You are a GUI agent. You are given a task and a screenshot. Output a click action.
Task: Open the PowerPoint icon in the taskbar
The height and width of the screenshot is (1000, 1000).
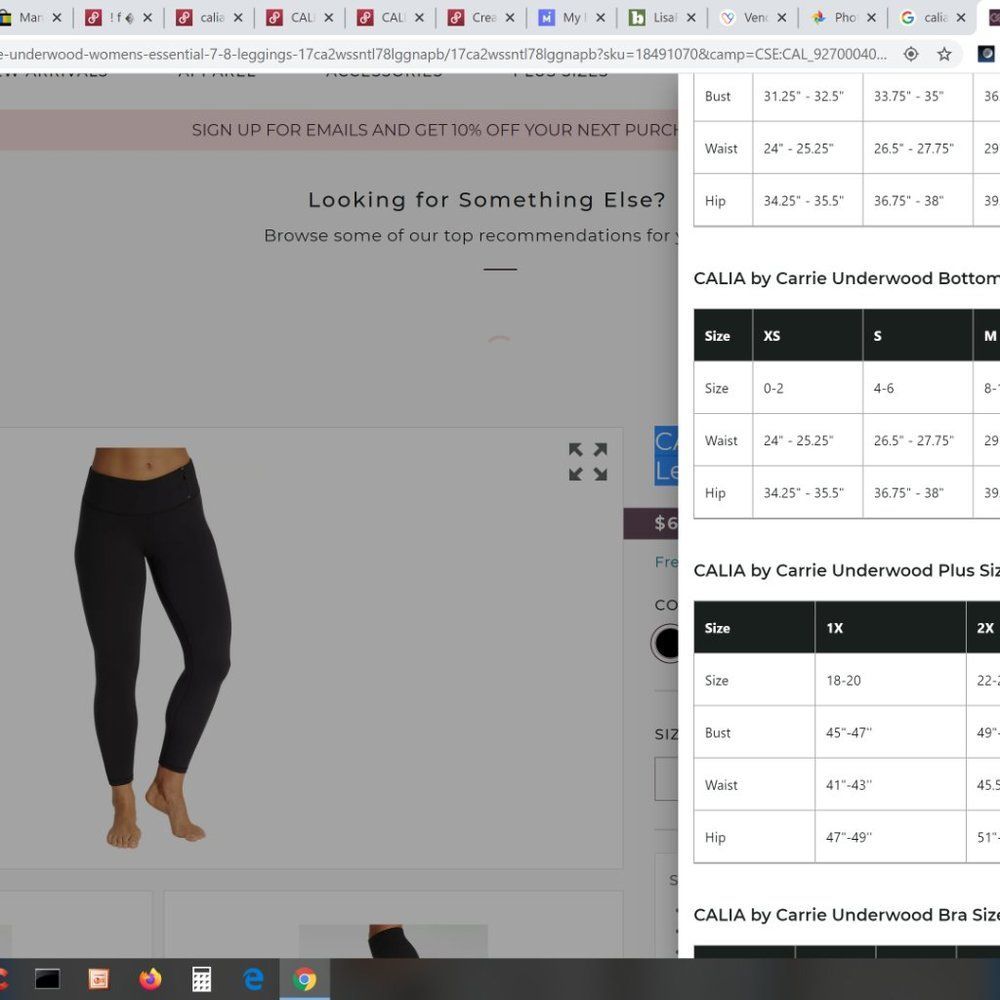coord(98,979)
